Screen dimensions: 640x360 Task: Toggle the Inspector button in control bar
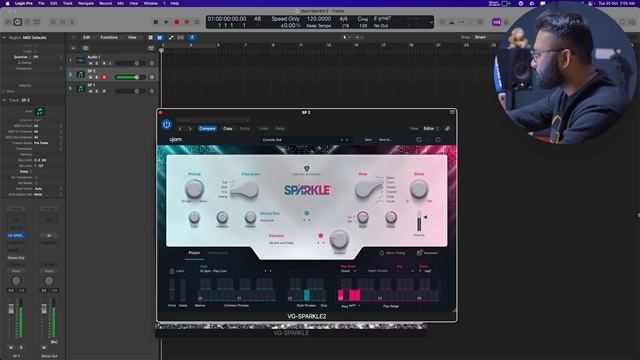[18, 22]
